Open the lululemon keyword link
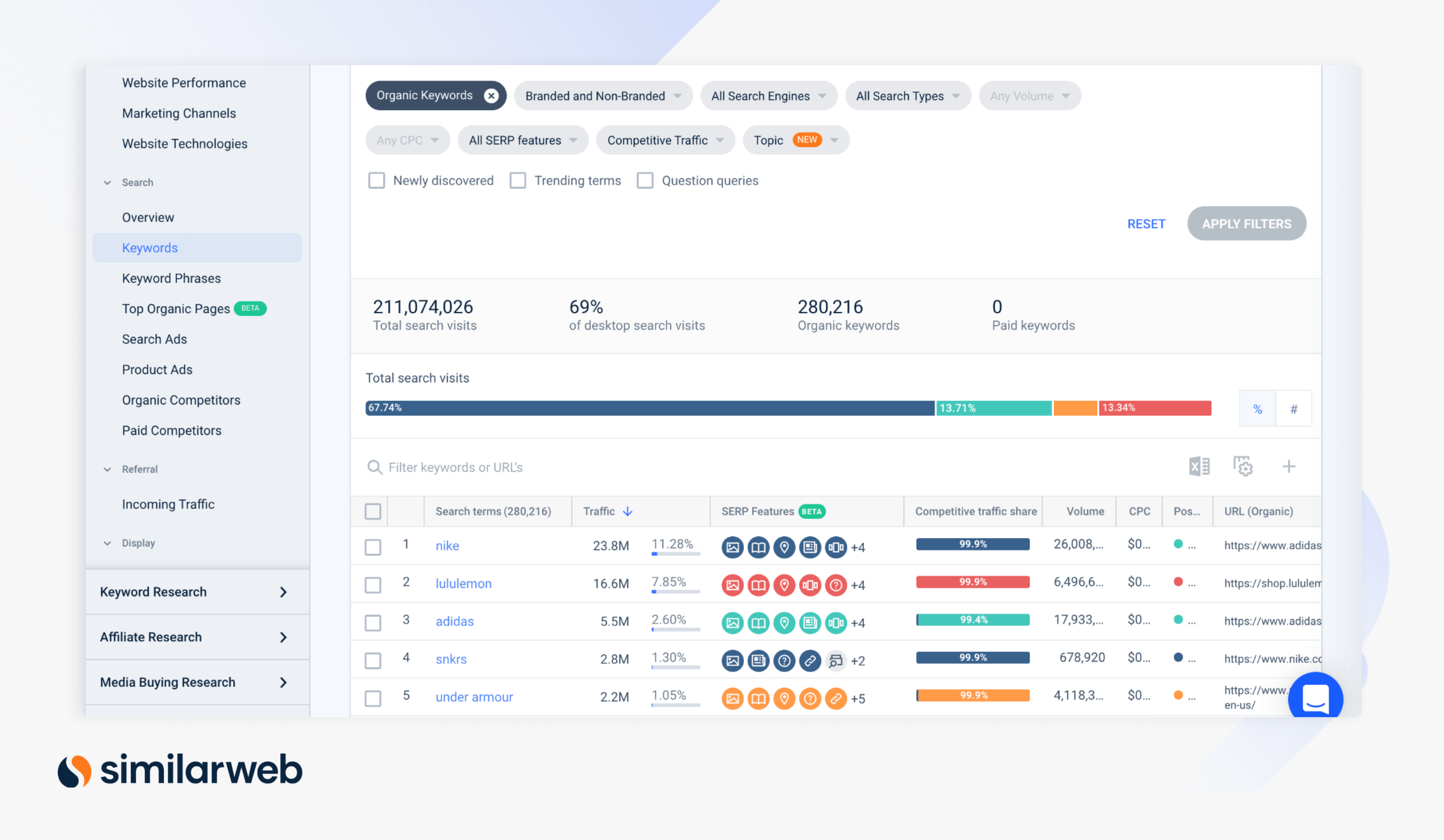The height and width of the screenshot is (840, 1444). [463, 583]
